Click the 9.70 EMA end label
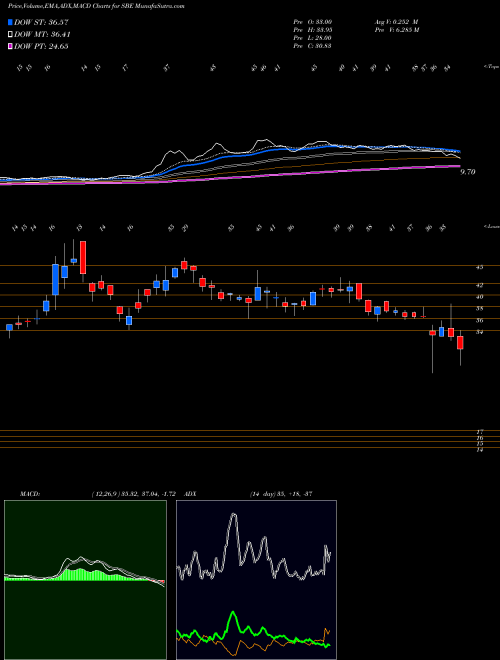Screen dimensions: 500x660 tap(468, 172)
